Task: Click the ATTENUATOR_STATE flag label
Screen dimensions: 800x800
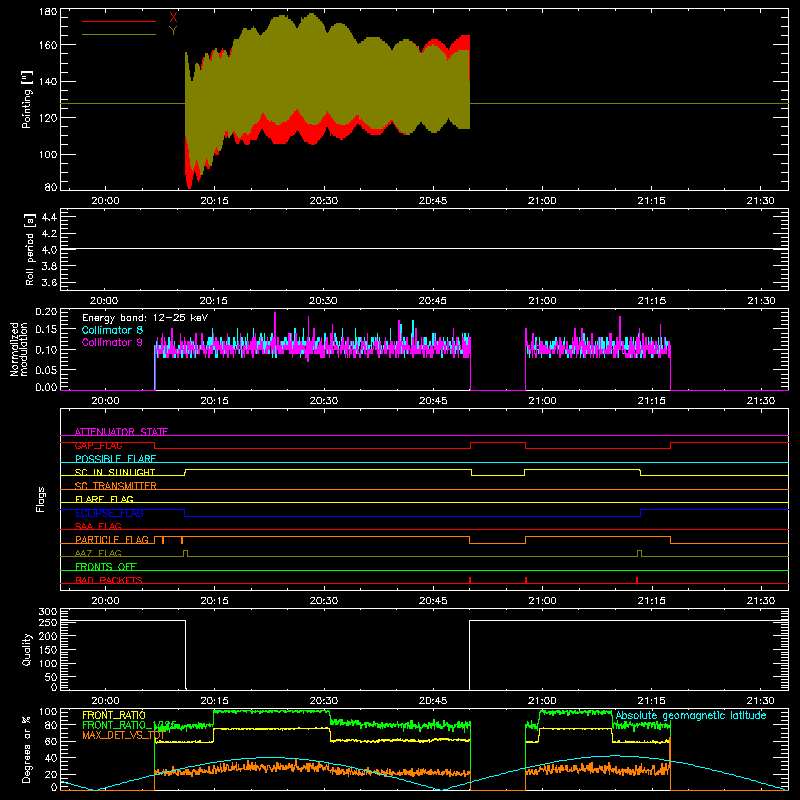Action: pos(121,432)
